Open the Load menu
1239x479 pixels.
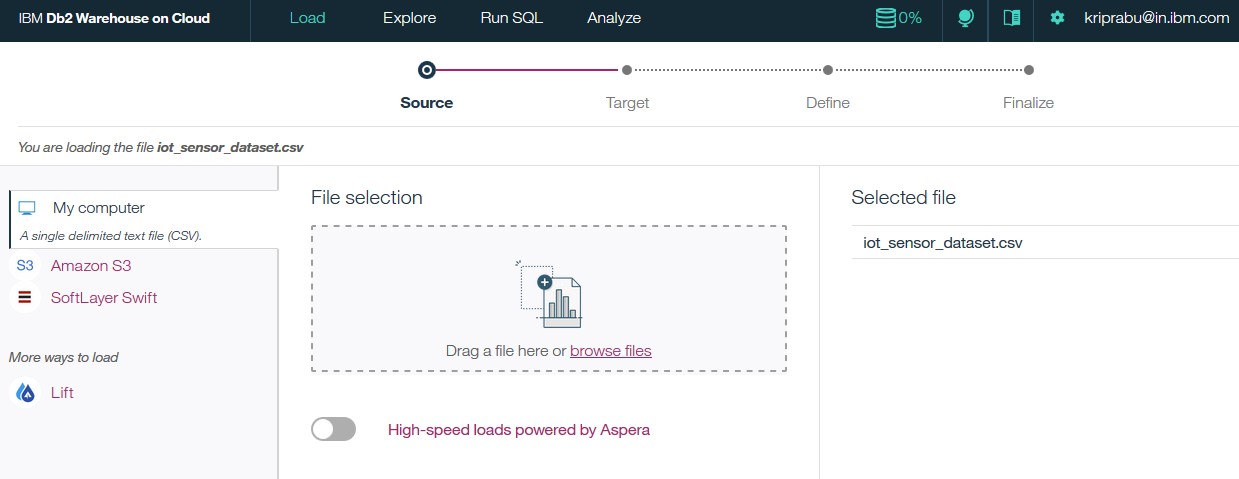click(x=307, y=18)
